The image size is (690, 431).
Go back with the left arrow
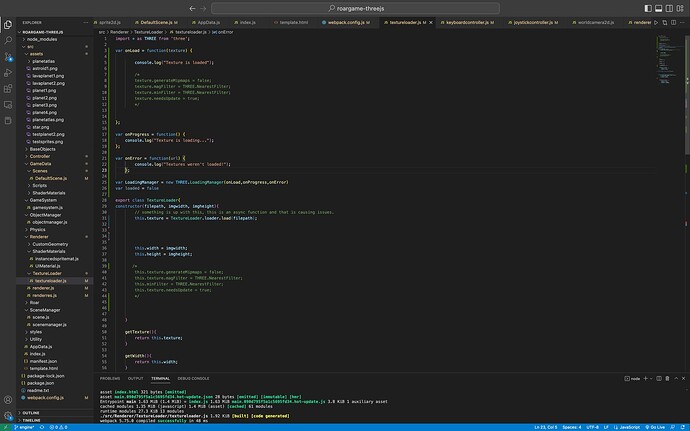192,8
